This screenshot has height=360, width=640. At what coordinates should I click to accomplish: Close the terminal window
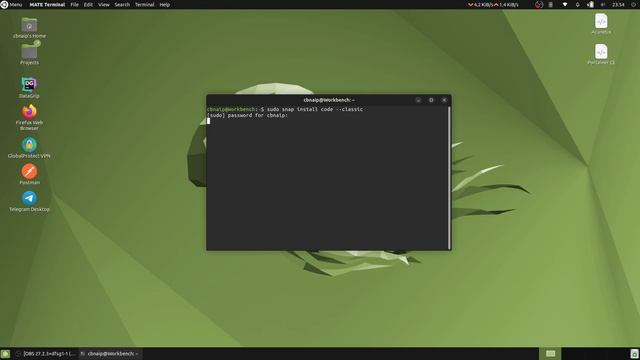tap(444, 100)
